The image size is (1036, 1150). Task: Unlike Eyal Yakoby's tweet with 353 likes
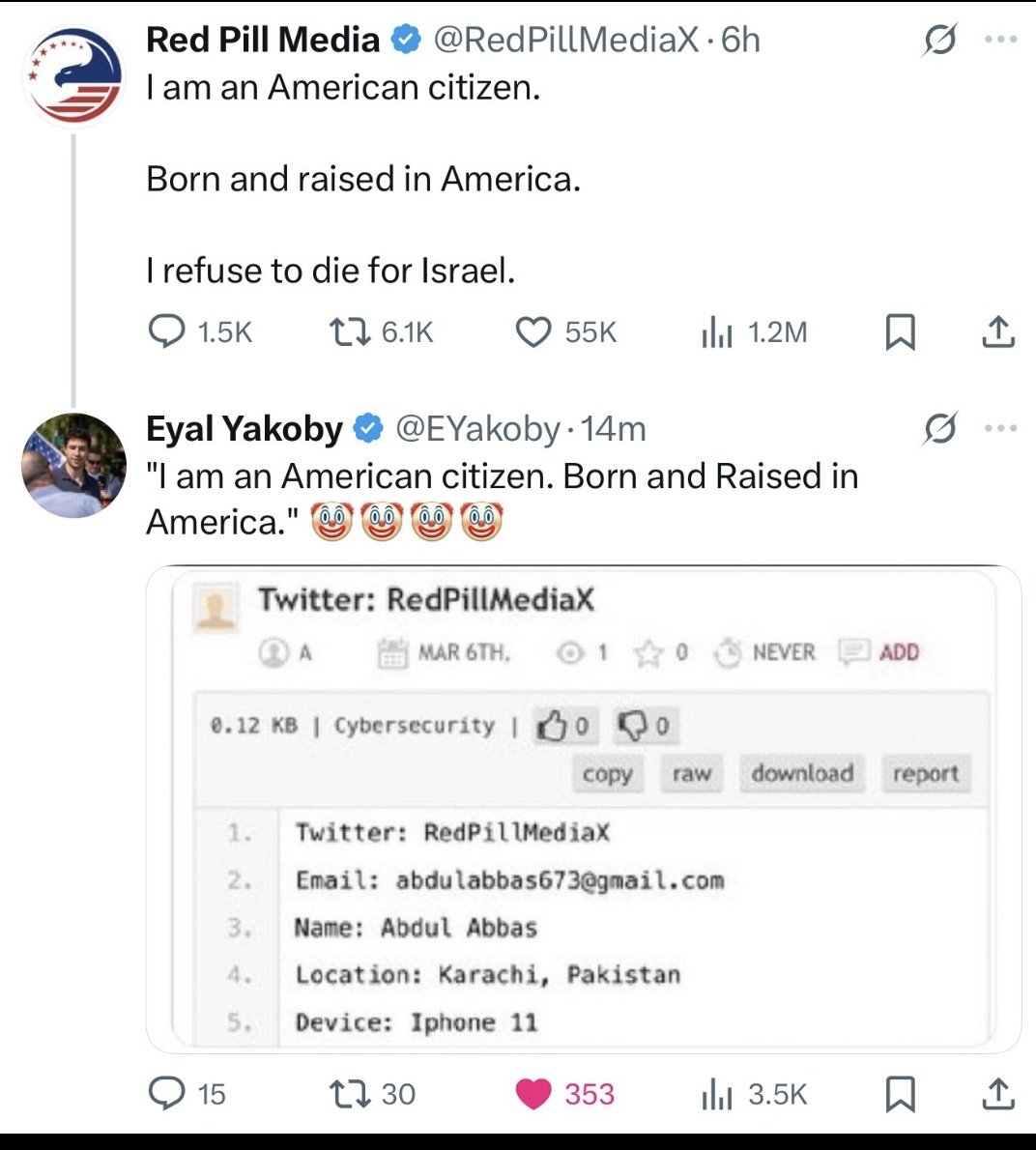[x=564, y=1094]
